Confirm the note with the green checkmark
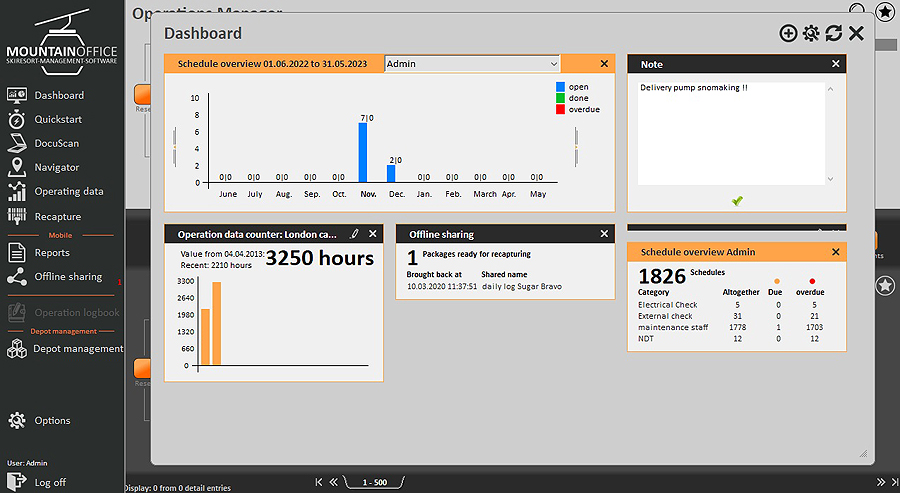 (737, 200)
